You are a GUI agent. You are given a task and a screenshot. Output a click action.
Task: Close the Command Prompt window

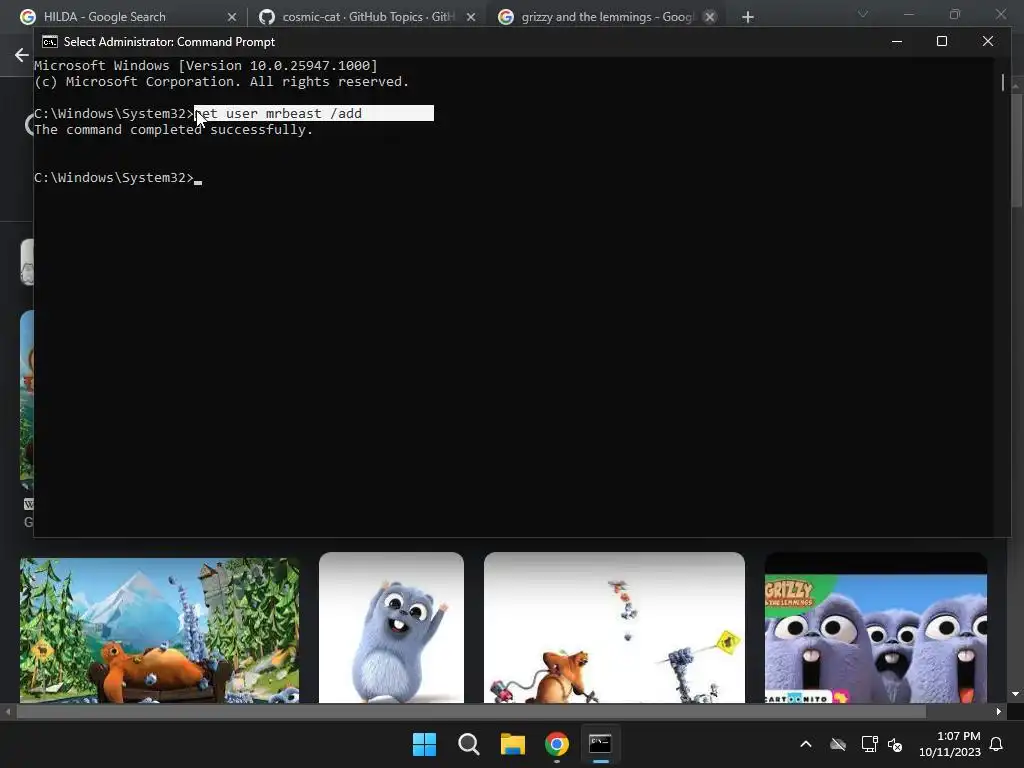click(987, 41)
